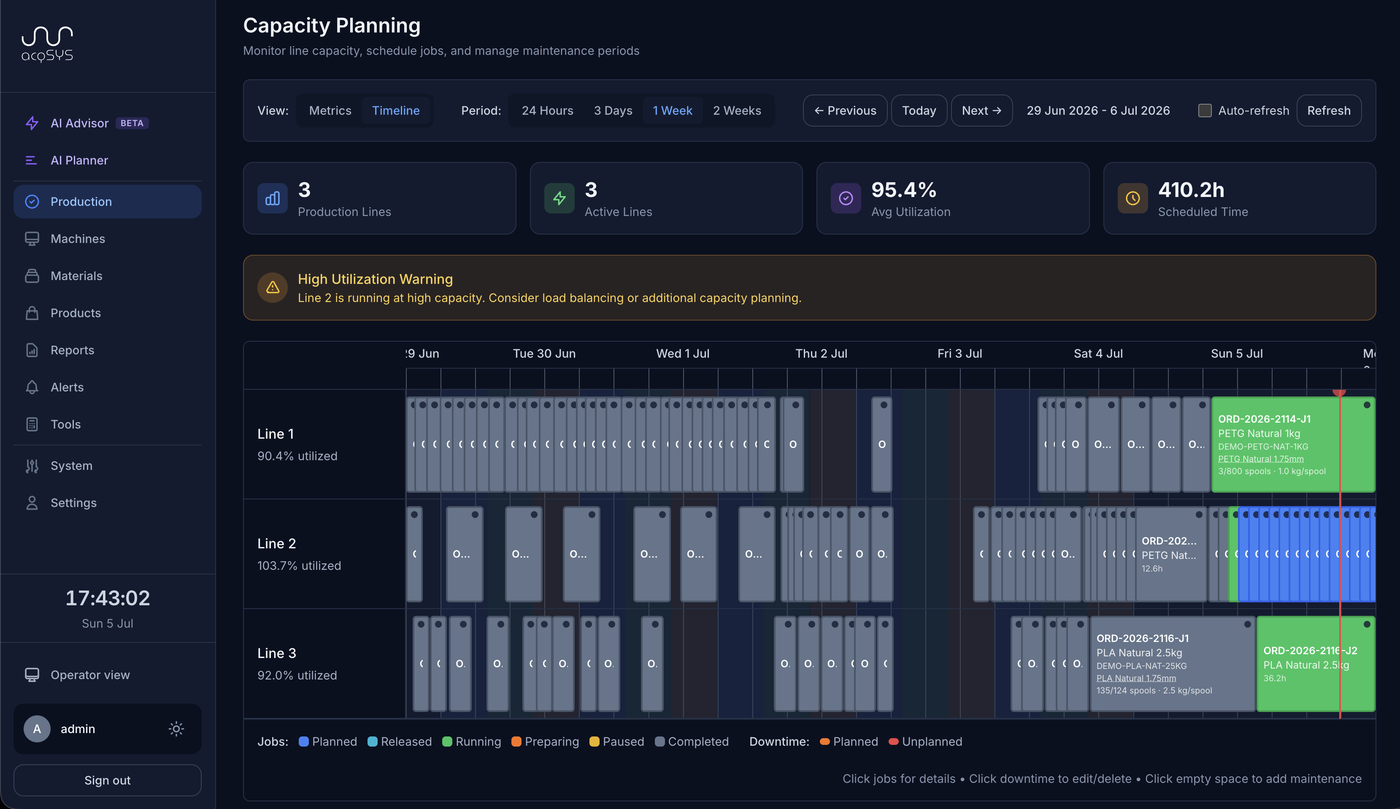Open the 12.6h PETG job on Line 2
The height and width of the screenshot is (809, 1400).
1171,554
